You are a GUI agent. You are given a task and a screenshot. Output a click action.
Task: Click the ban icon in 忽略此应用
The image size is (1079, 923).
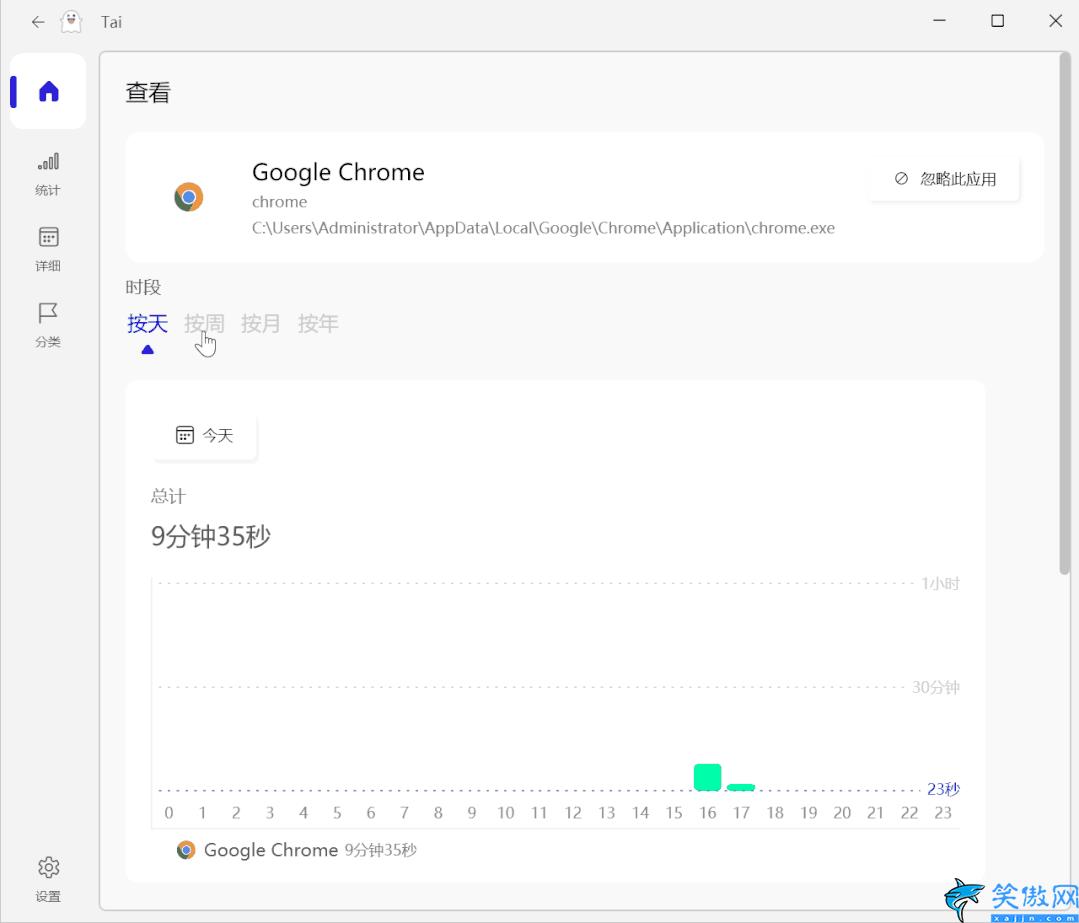click(901, 179)
